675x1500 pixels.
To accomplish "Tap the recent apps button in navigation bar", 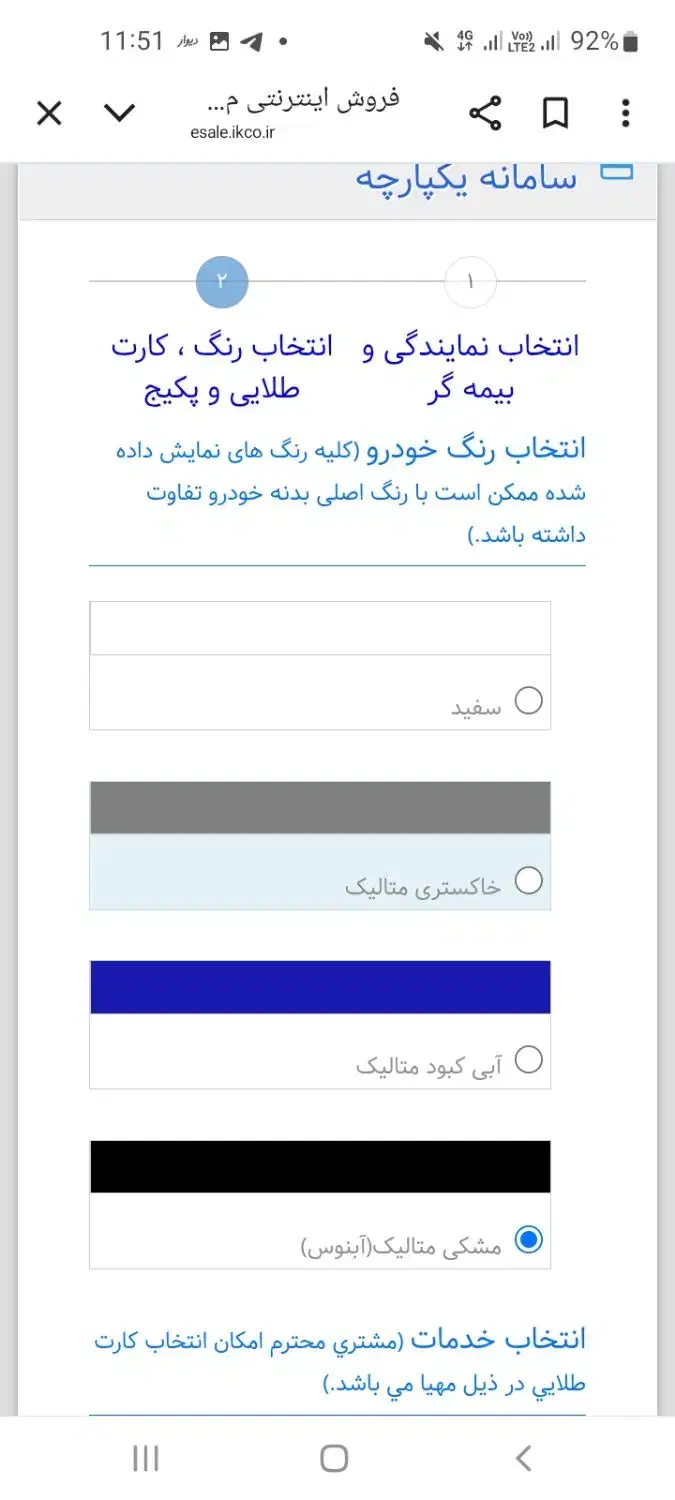I will [x=146, y=1459].
